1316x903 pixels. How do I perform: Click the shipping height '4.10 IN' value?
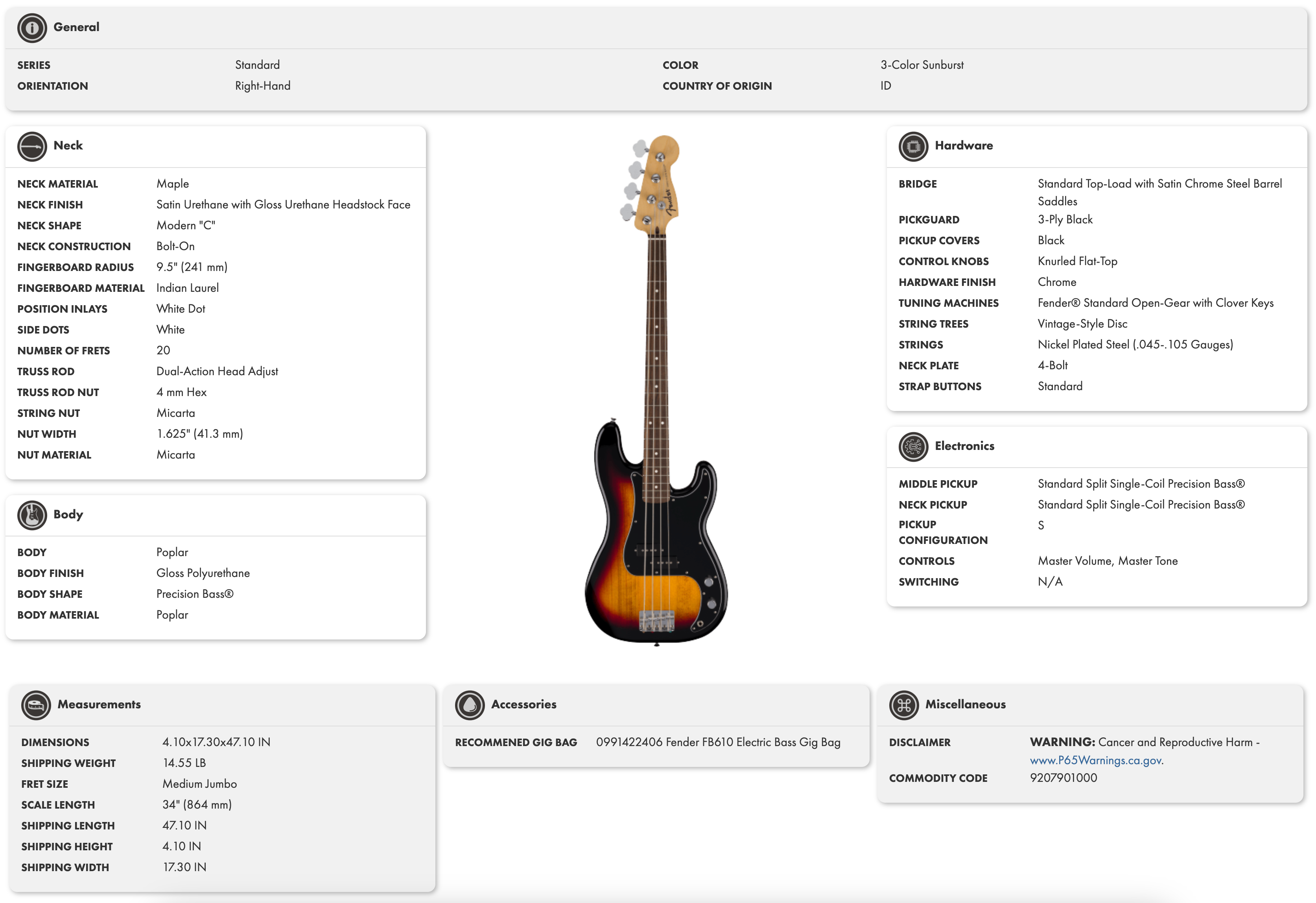point(182,846)
